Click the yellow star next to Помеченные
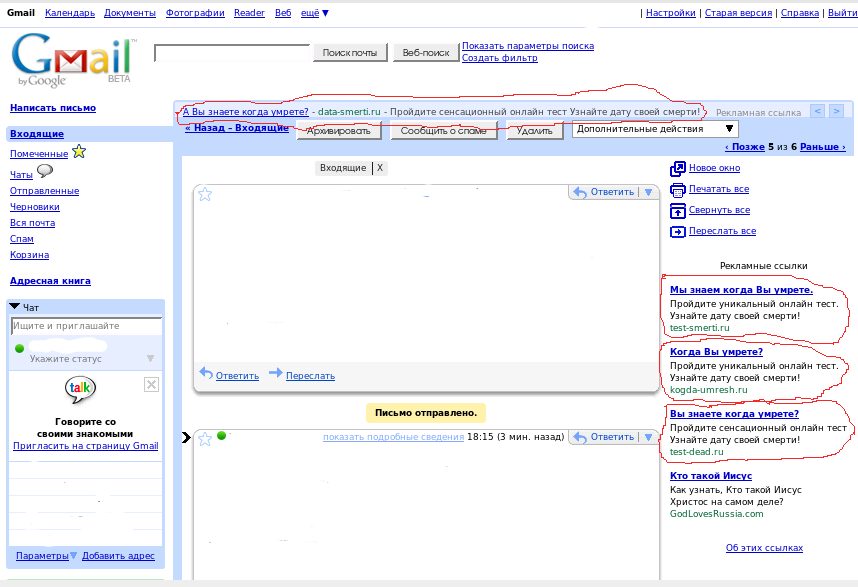 click(x=79, y=152)
